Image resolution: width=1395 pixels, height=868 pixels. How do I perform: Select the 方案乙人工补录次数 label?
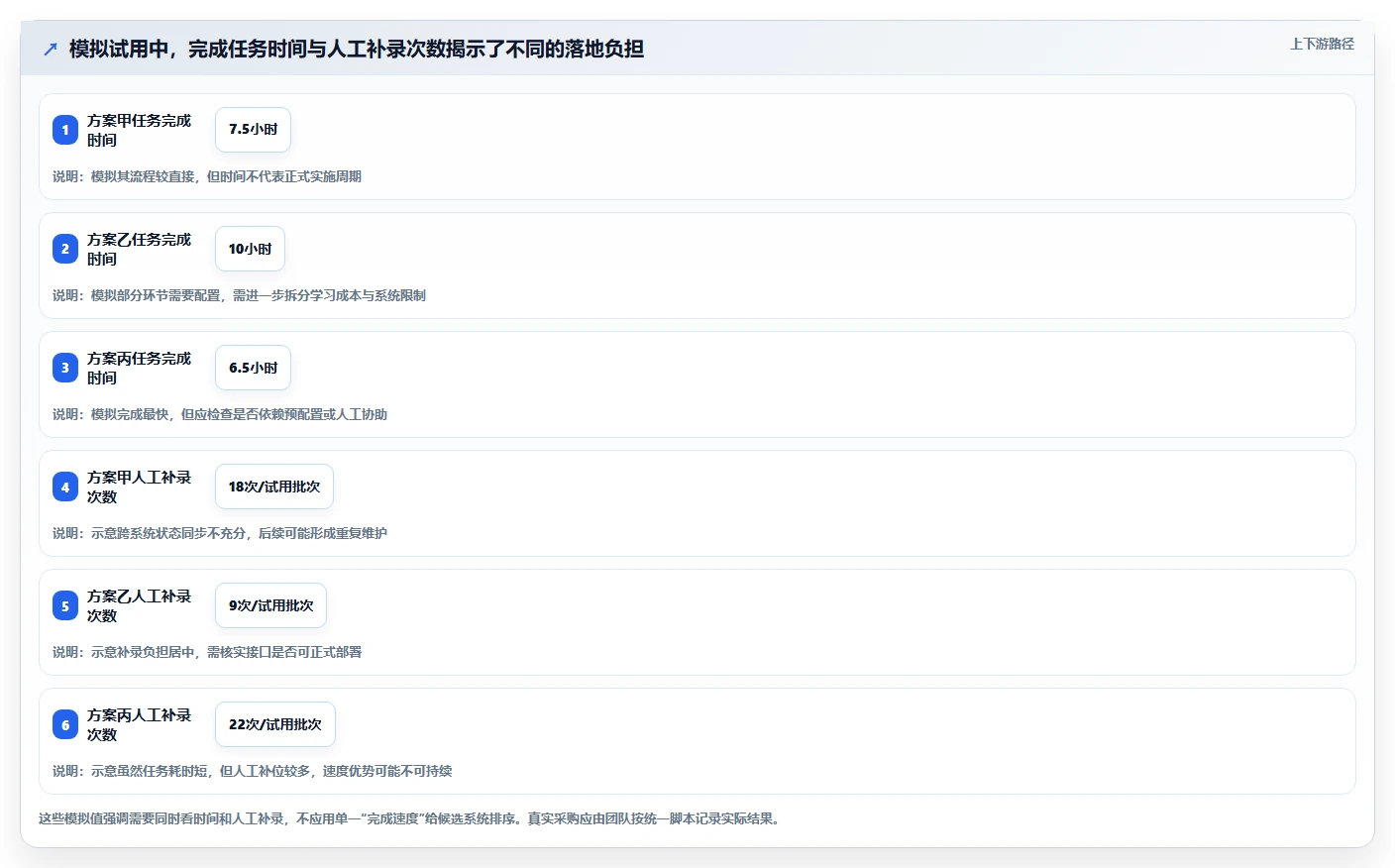139,605
